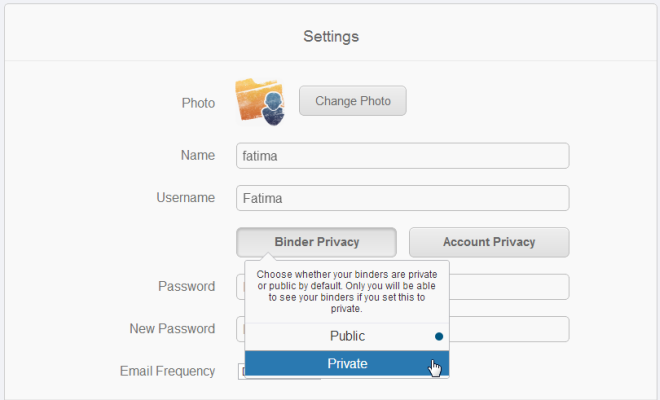
Task: Click the Email Frequency label text
Action: 168,371
